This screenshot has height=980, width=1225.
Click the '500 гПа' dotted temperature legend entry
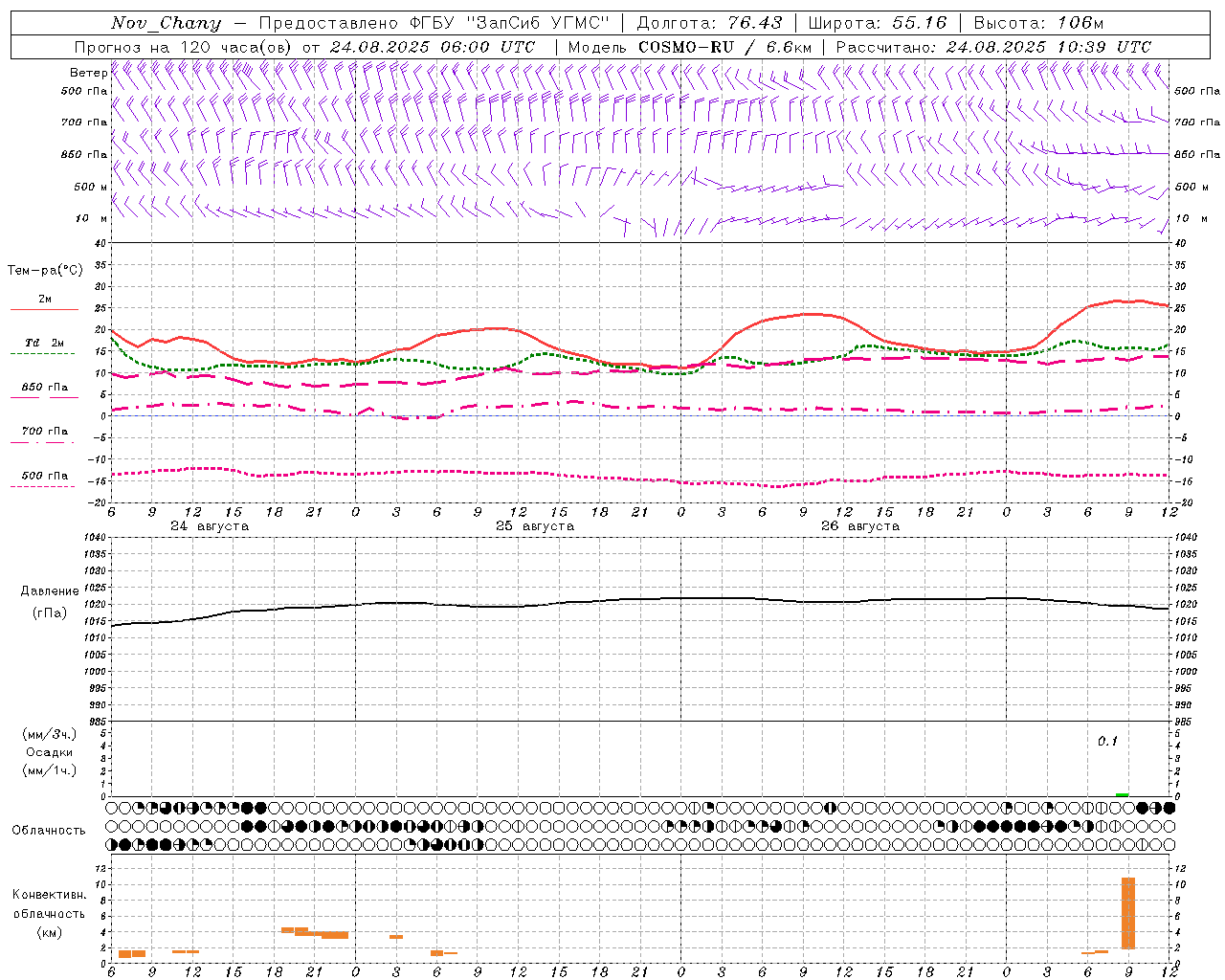[44, 479]
